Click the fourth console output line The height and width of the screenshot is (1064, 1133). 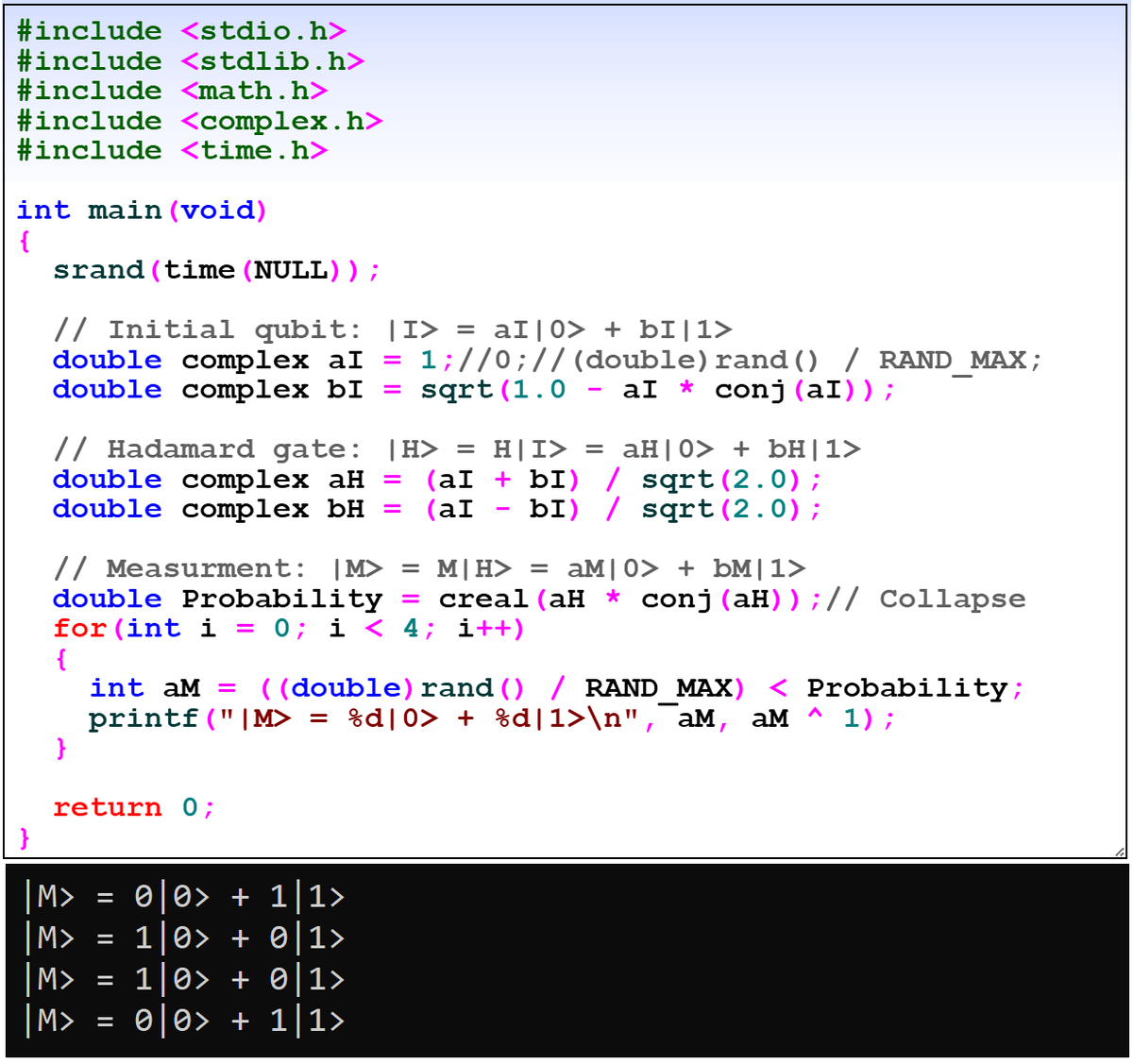click(x=185, y=1021)
